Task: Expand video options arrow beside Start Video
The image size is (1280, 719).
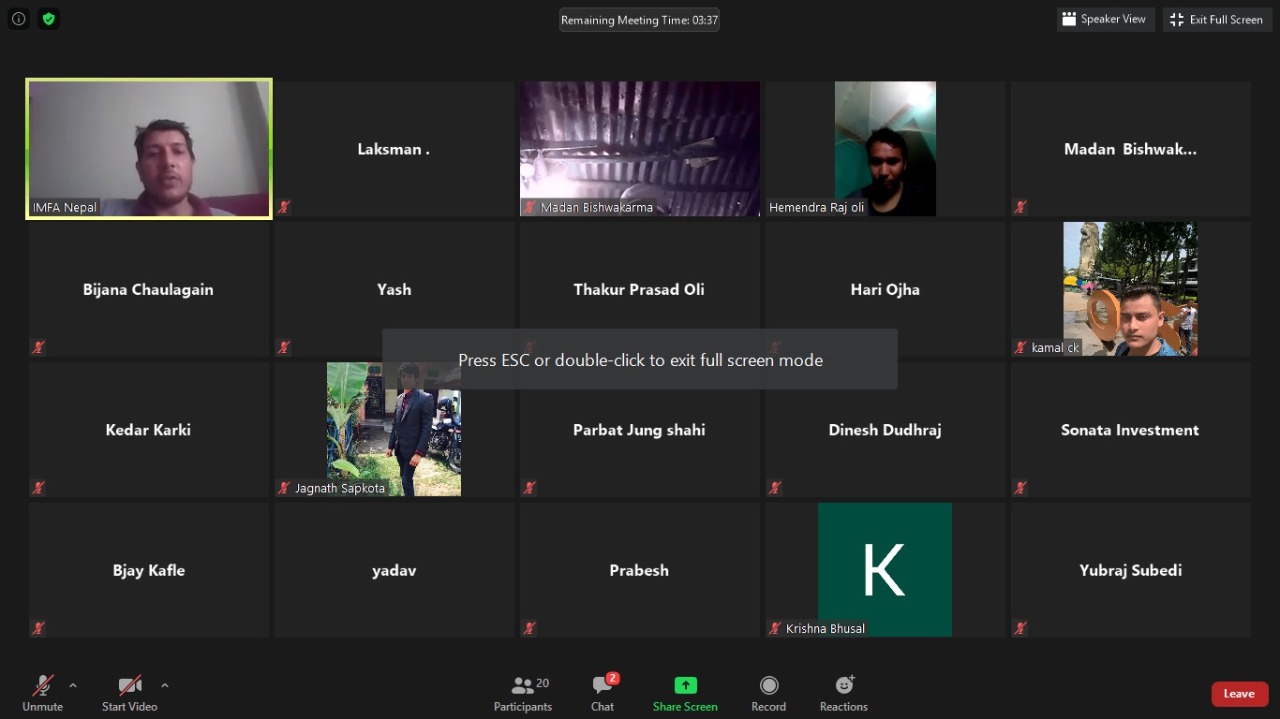Action: [x=165, y=686]
